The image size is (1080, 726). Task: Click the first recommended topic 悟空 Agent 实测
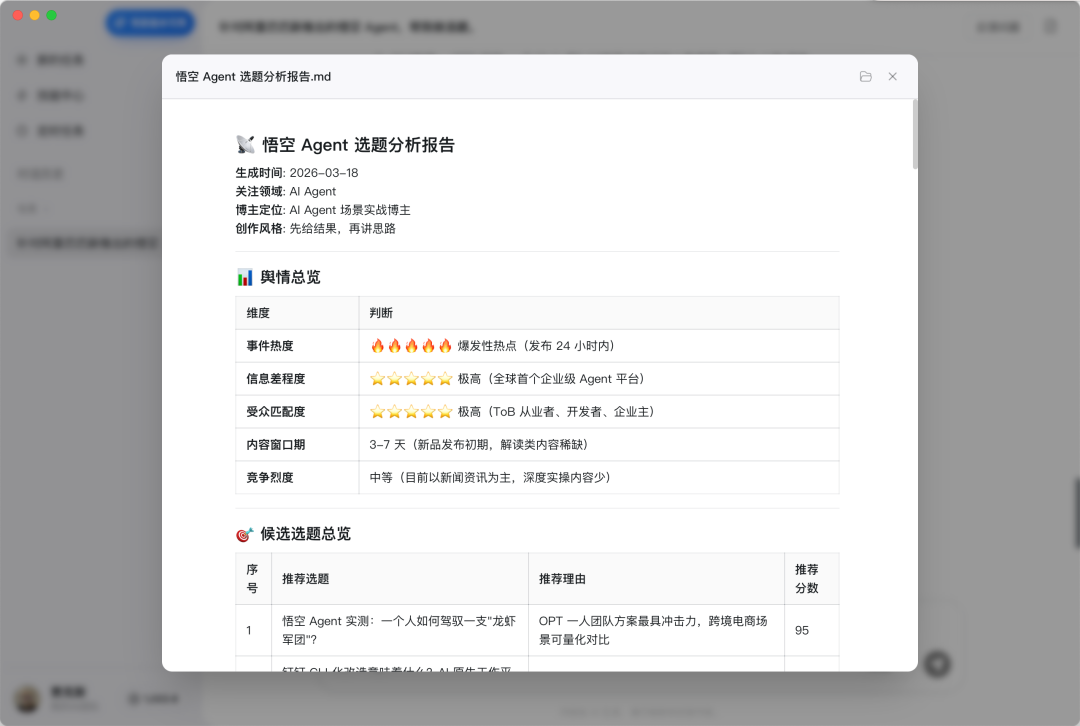(x=398, y=630)
